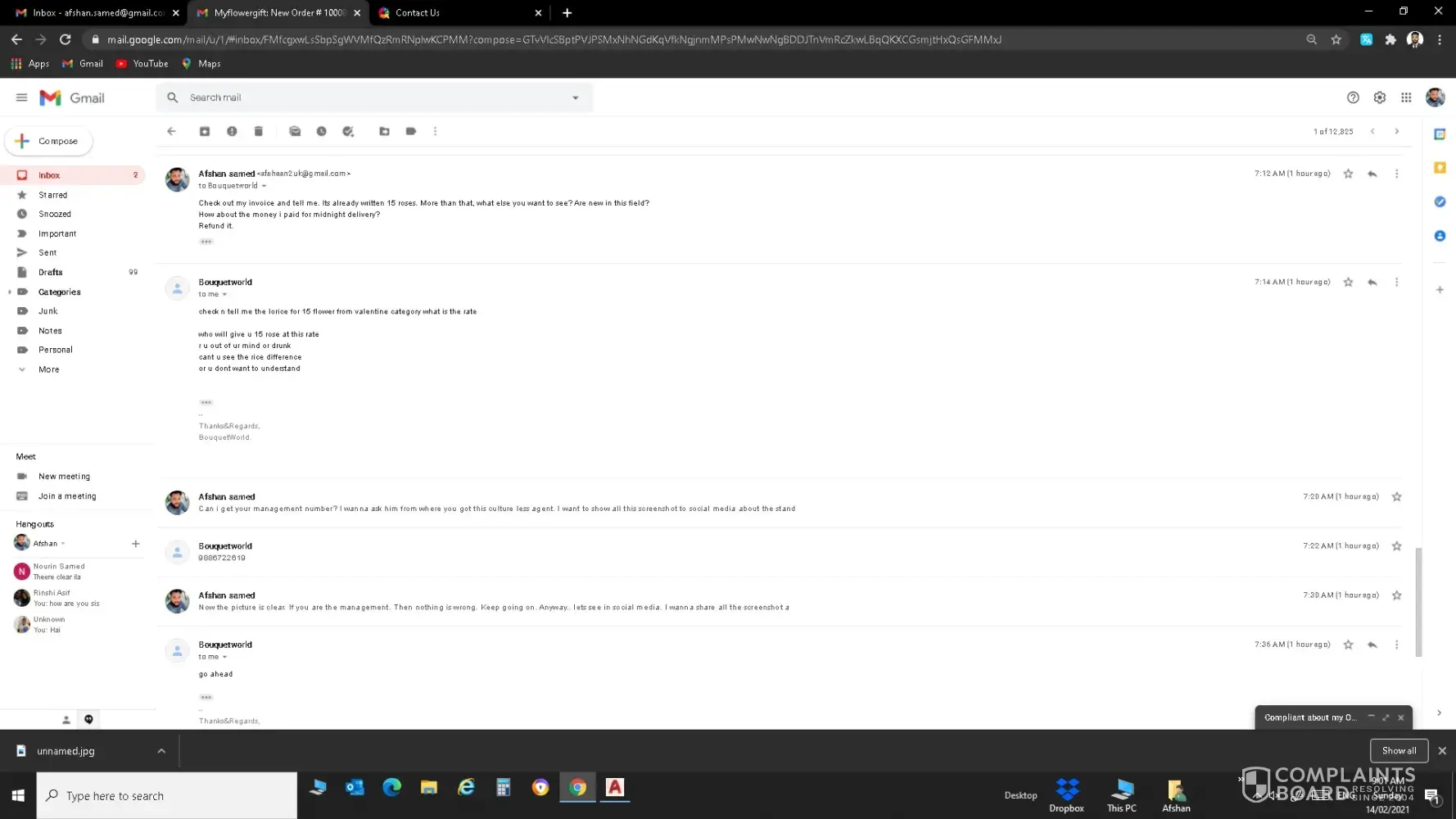Toggle star on the 7:36 AM message
This screenshot has height=819, width=1456.
tap(1348, 645)
